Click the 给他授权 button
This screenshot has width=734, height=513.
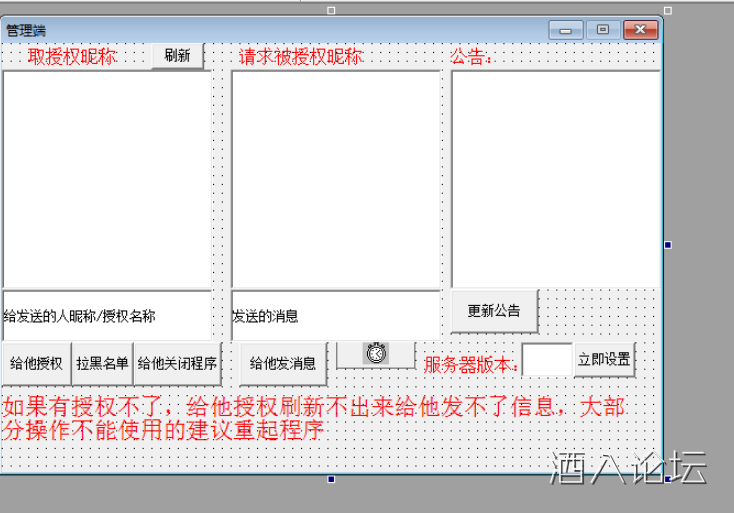pos(36,364)
